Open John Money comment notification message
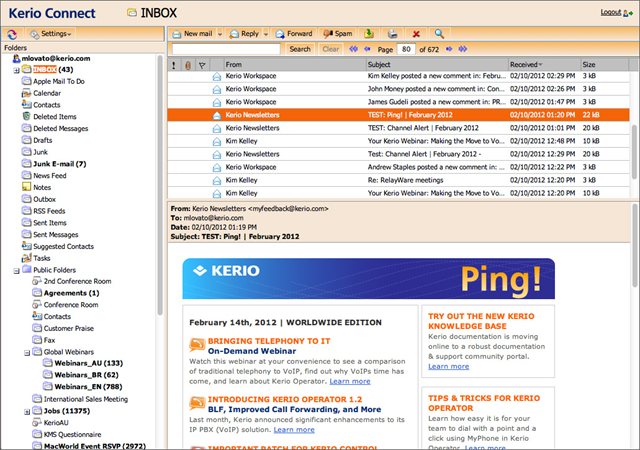The image size is (640, 450). 398,89
